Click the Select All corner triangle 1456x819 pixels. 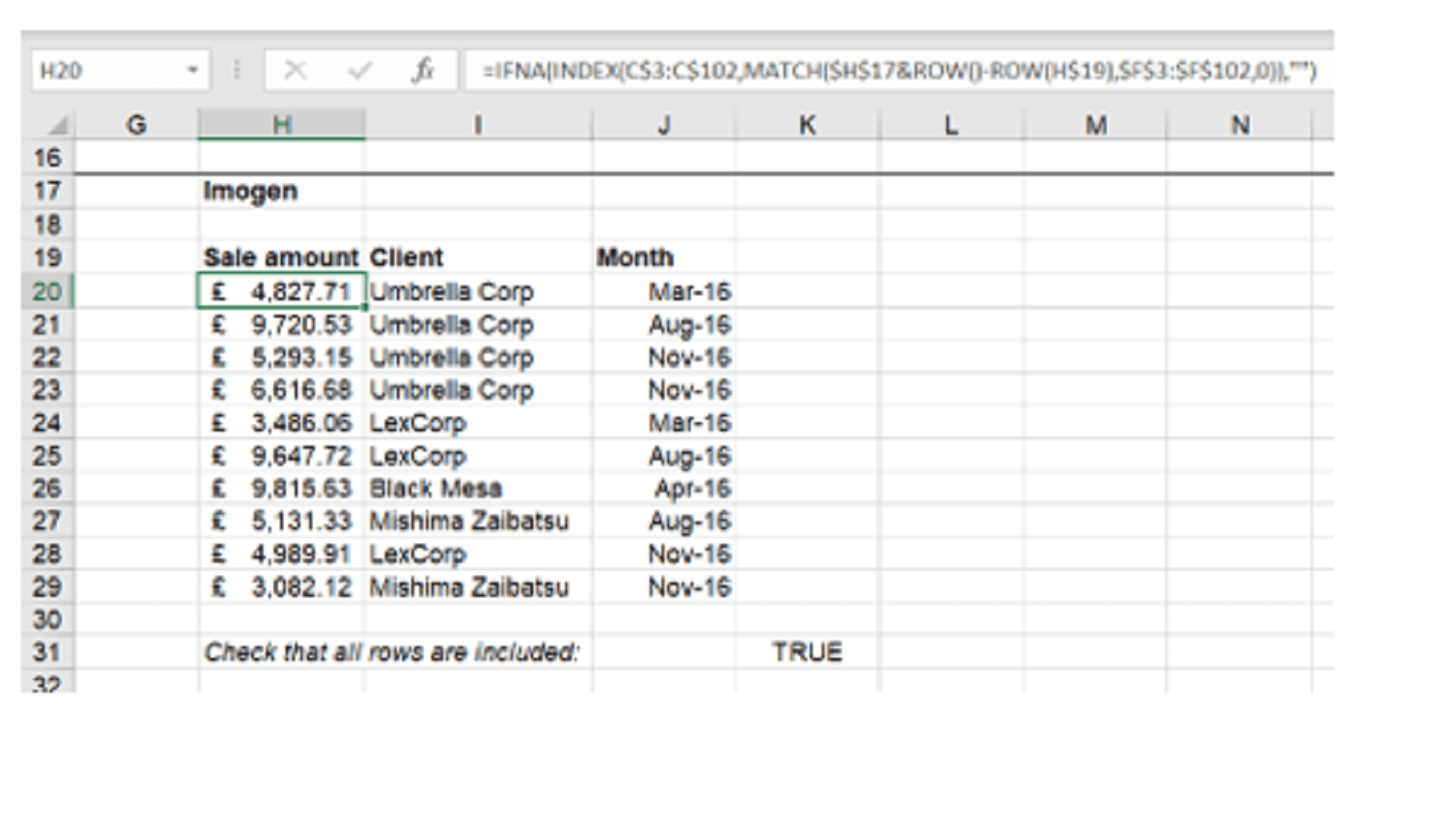tap(57, 126)
